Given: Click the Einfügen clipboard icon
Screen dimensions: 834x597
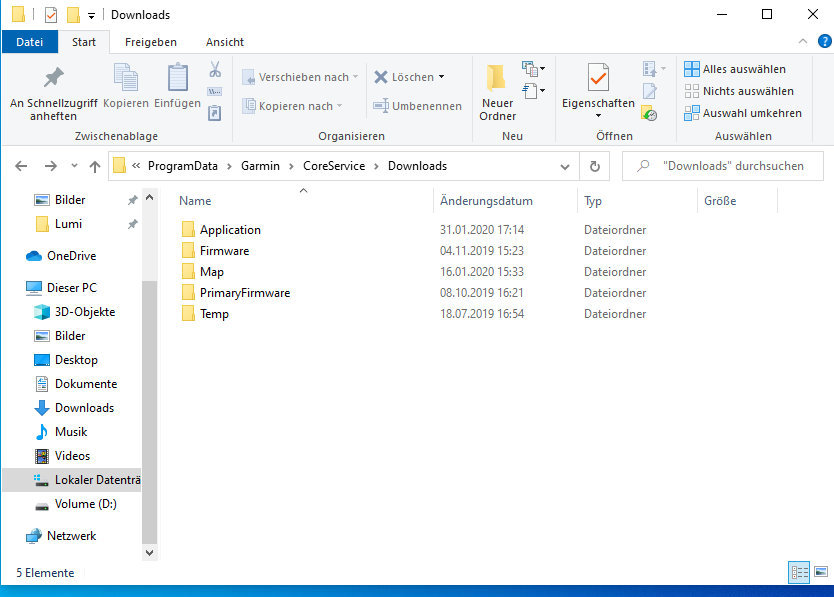Looking at the screenshot, I should [x=178, y=77].
